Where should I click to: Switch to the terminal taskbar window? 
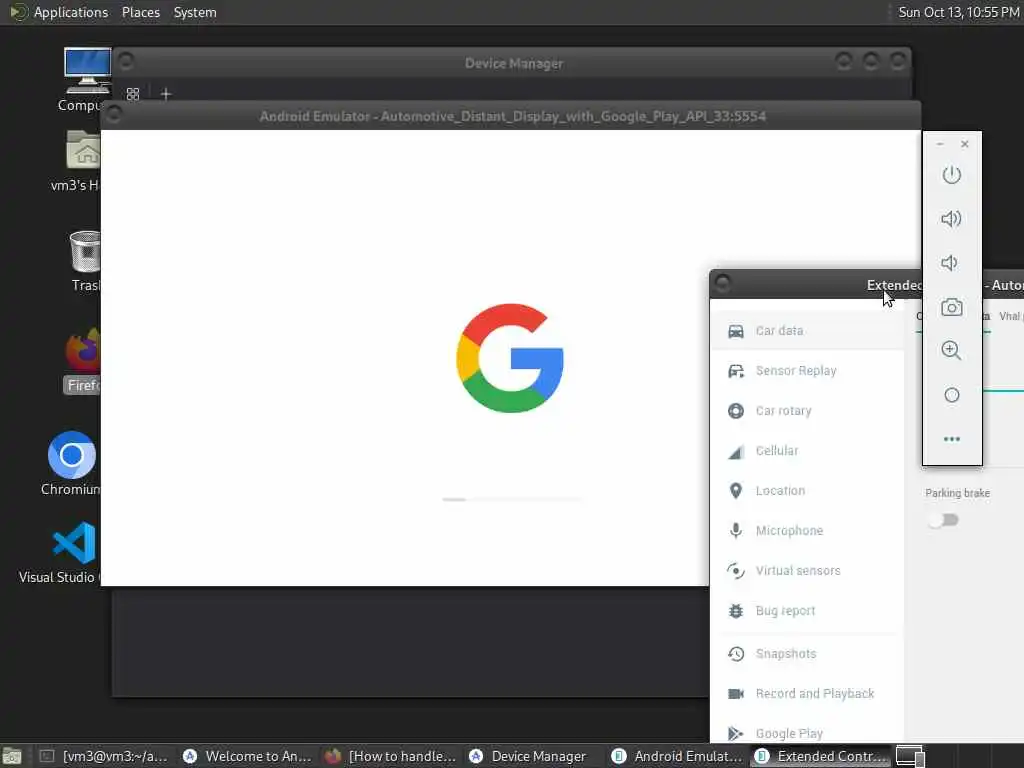tap(104, 756)
